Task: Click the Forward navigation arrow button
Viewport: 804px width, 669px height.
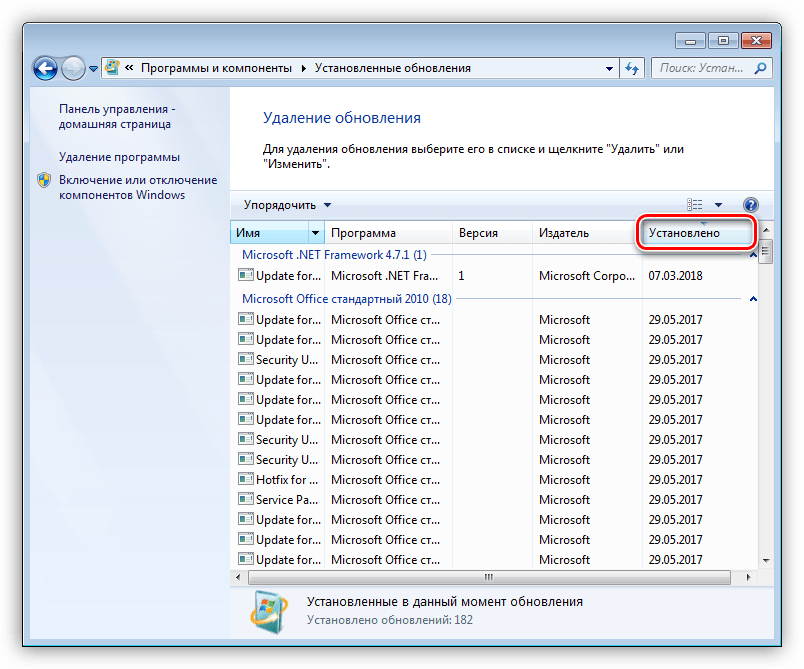Action: click(x=73, y=68)
